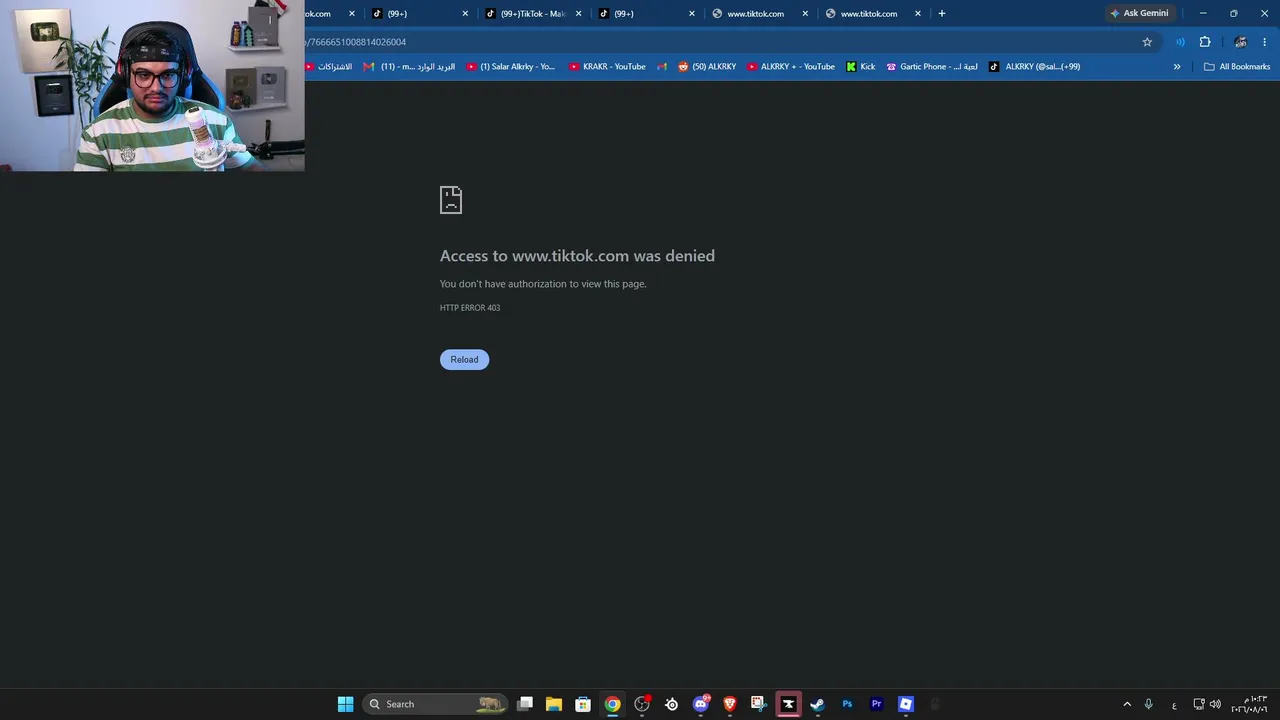Open the Gmail البريد الوارد bookmark

pyautogui.click(x=409, y=66)
